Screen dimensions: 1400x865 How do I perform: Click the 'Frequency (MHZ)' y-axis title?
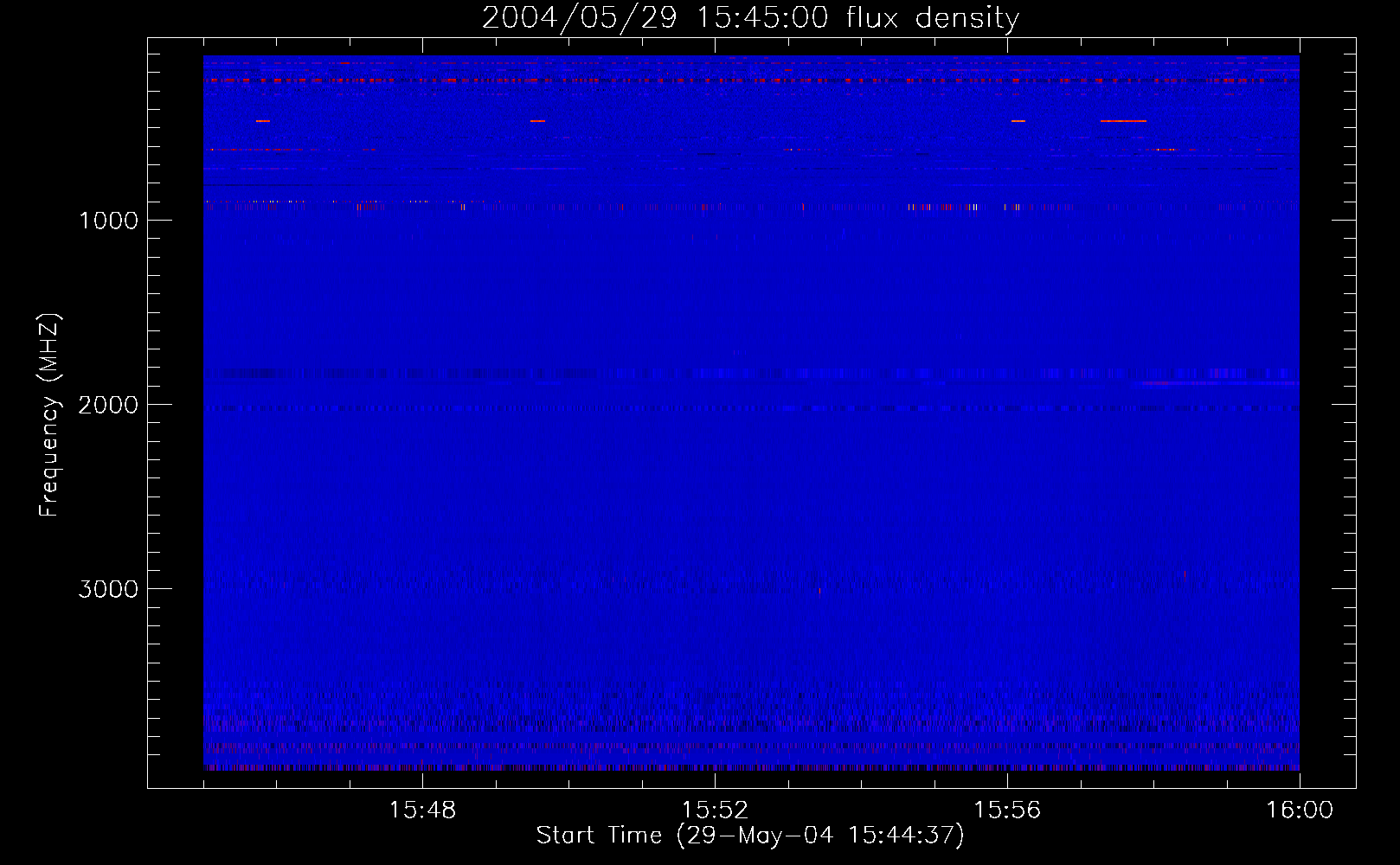50,415
